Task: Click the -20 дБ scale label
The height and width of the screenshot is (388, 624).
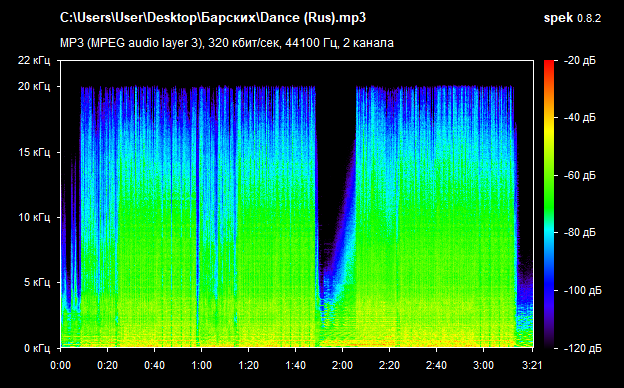Action: coord(580,60)
